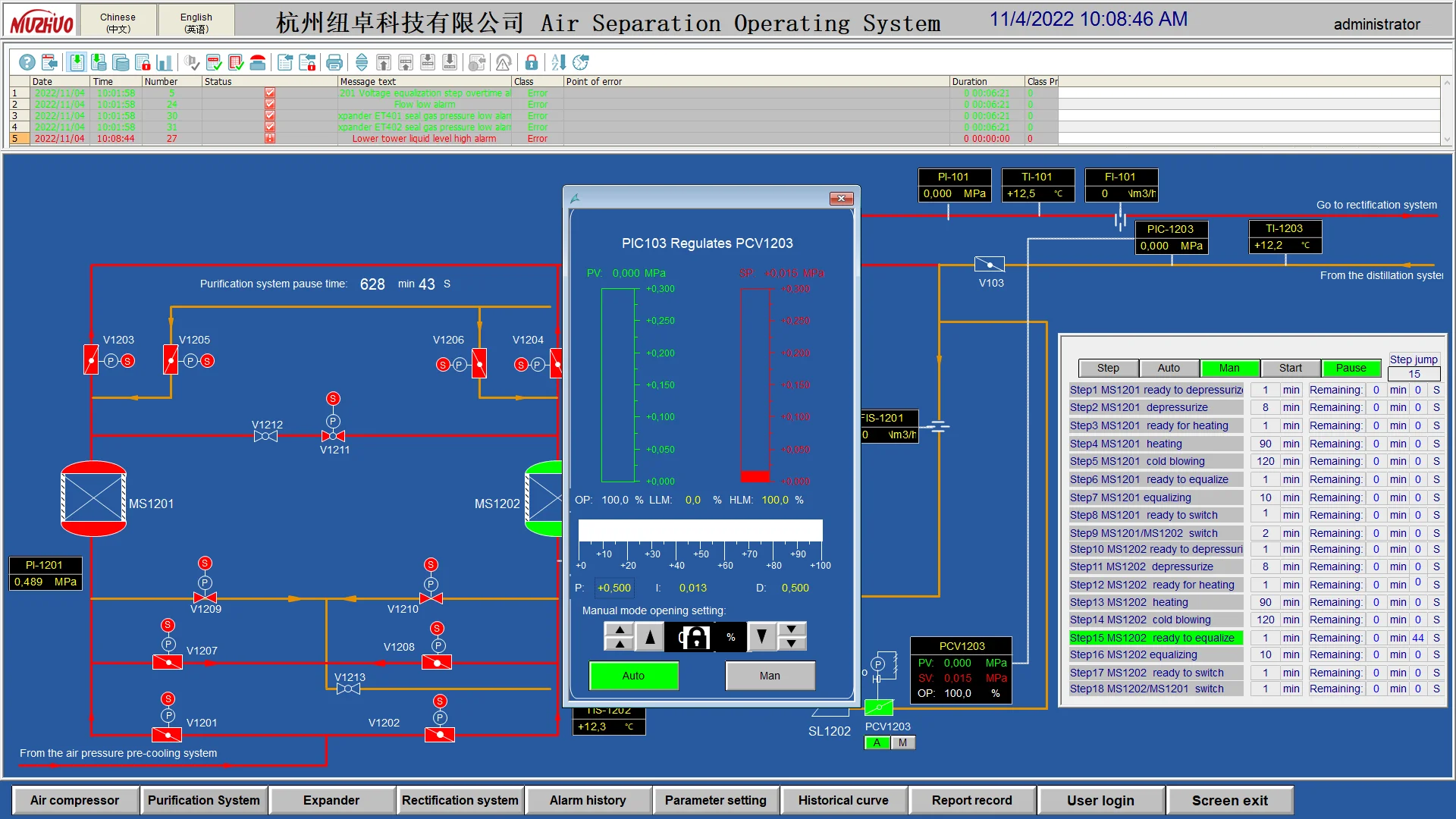
Task: Click the V1203 valve symbol
Action: [91, 360]
